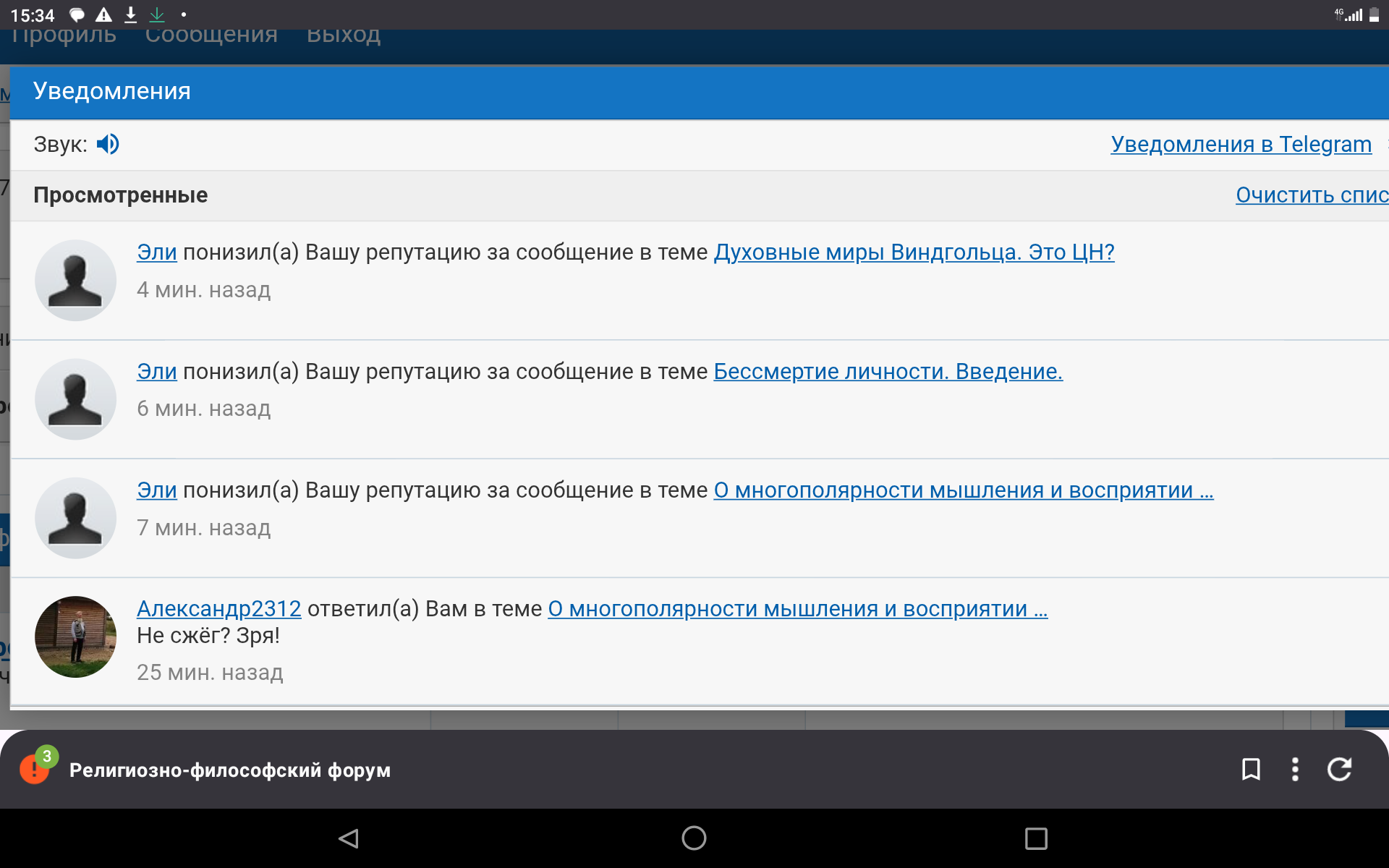Open the three-dot overflow menu
The width and height of the screenshot is (1389, 868).
[x=1295, y=769]
